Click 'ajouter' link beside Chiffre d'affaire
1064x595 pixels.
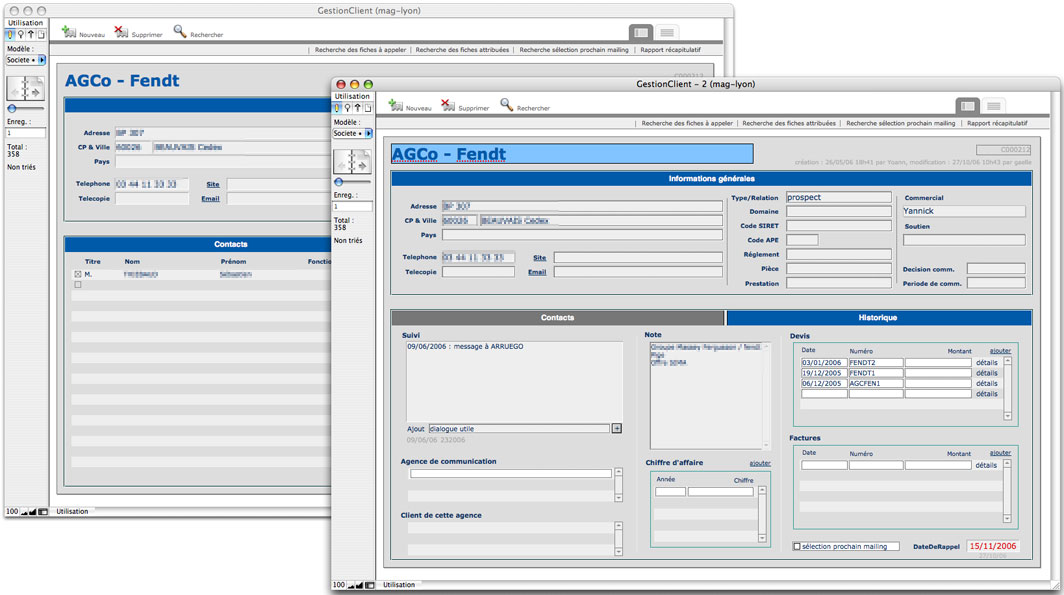(760, 463)
